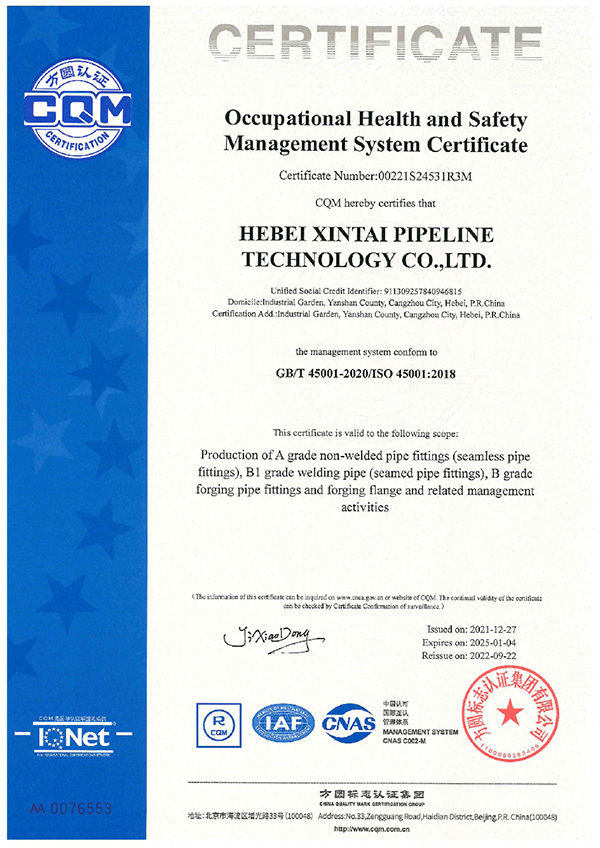Click 'CQM hereby certifies that' line
The width and height of the screenshot is (600, 848).
375,203
